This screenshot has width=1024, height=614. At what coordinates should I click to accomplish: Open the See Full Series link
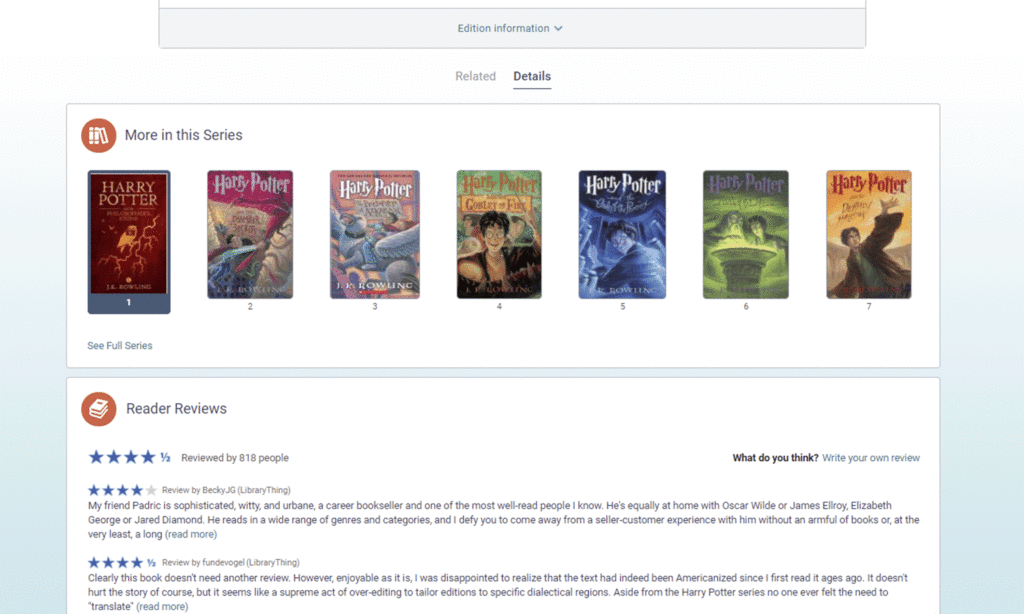(x=120, y=346)
